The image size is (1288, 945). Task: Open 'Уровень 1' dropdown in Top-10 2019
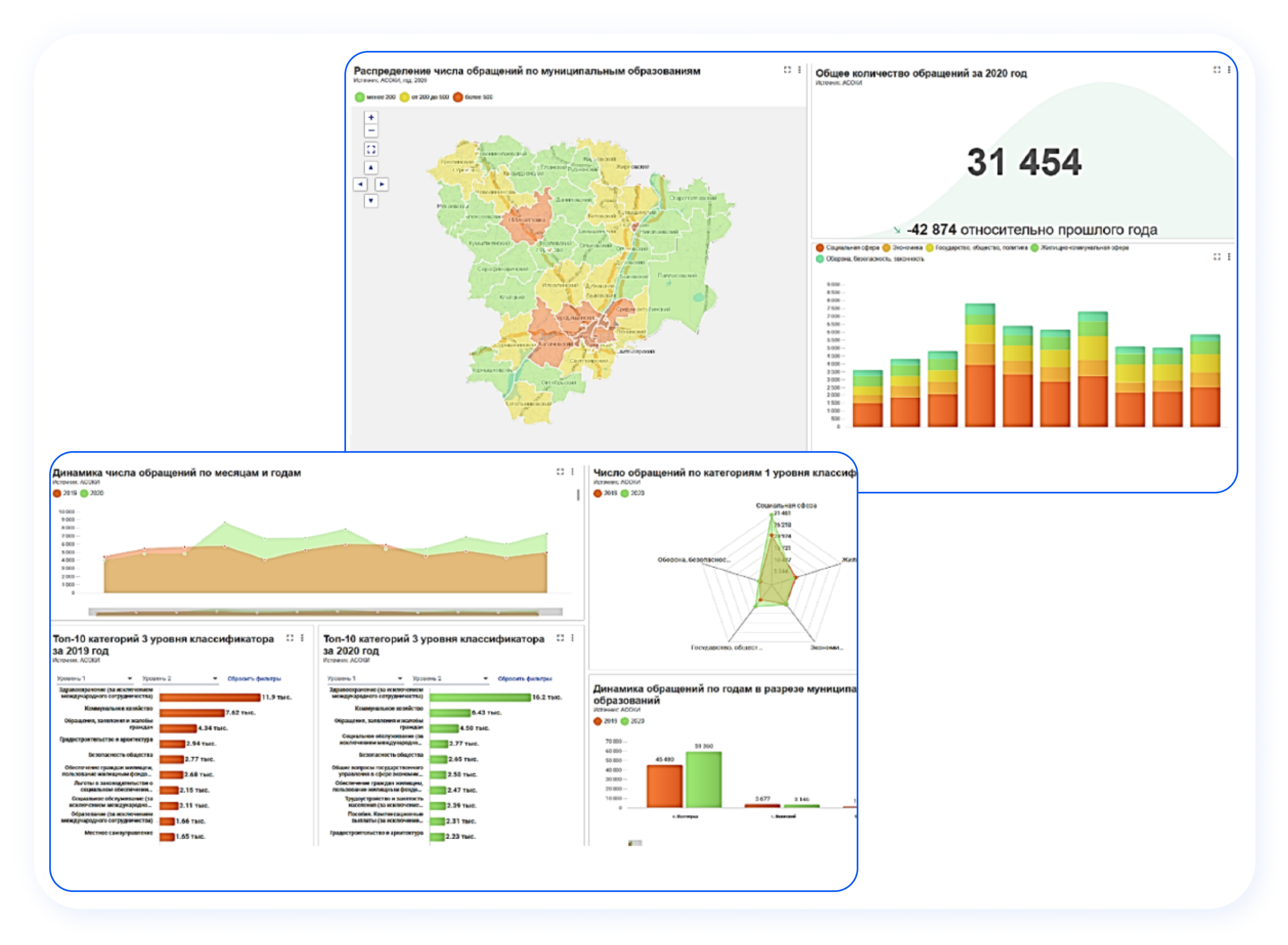pyautogui.click(x=95, y=679)
